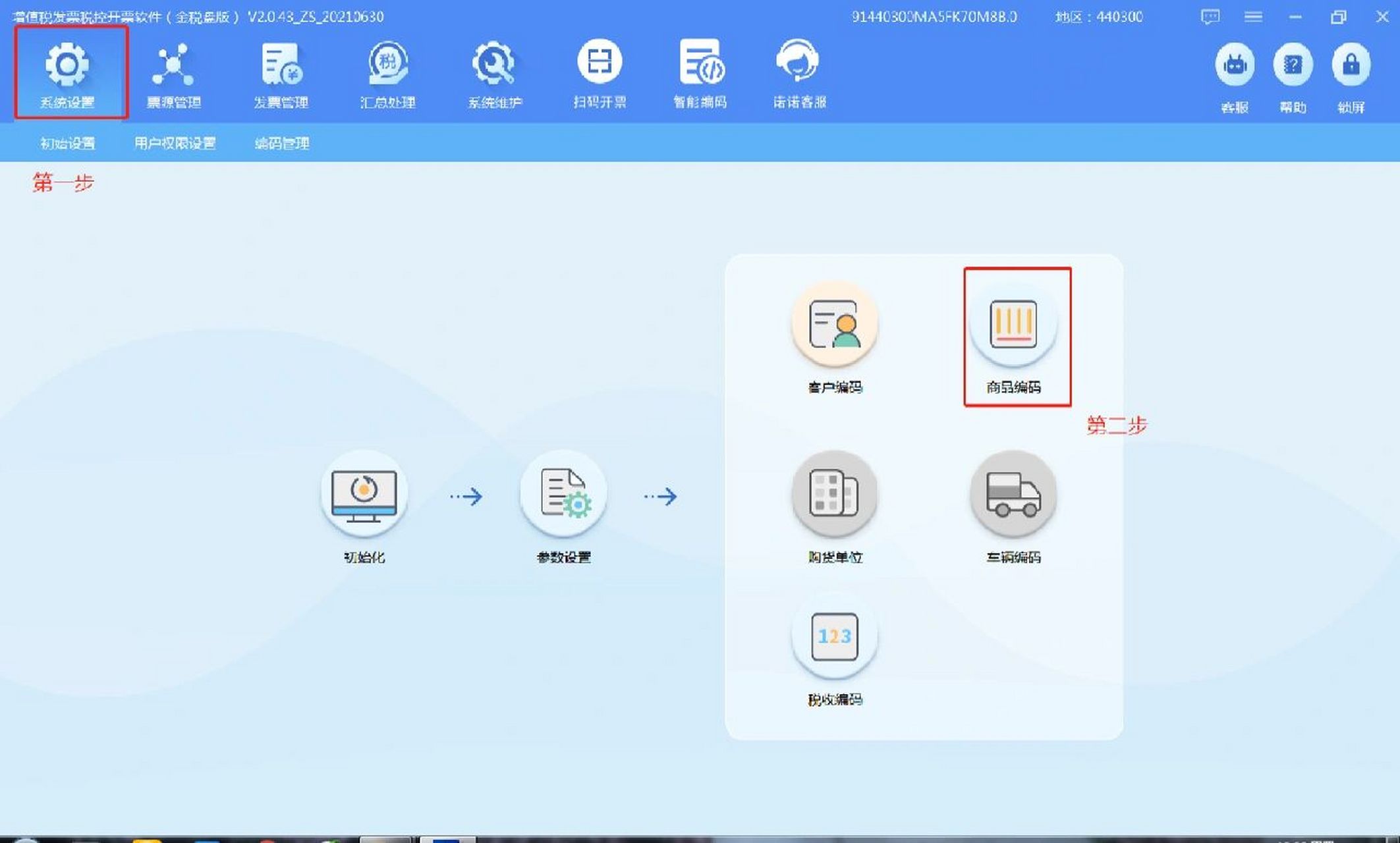Click 锁屏 lock screen button
The height and width of the screenshot is (843, 1400).
[x=1351, y=65]
